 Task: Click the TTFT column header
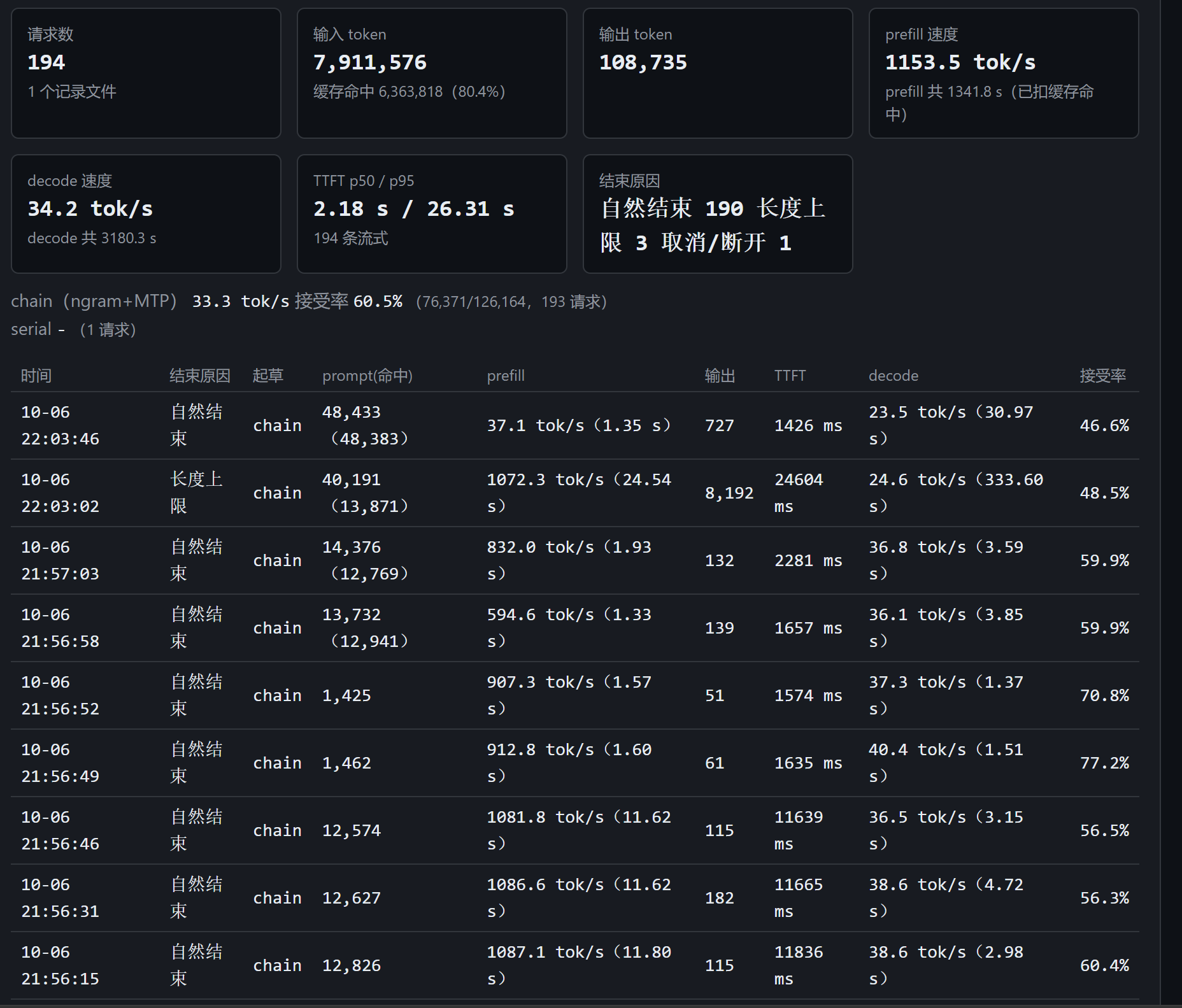tap(790, 376)
